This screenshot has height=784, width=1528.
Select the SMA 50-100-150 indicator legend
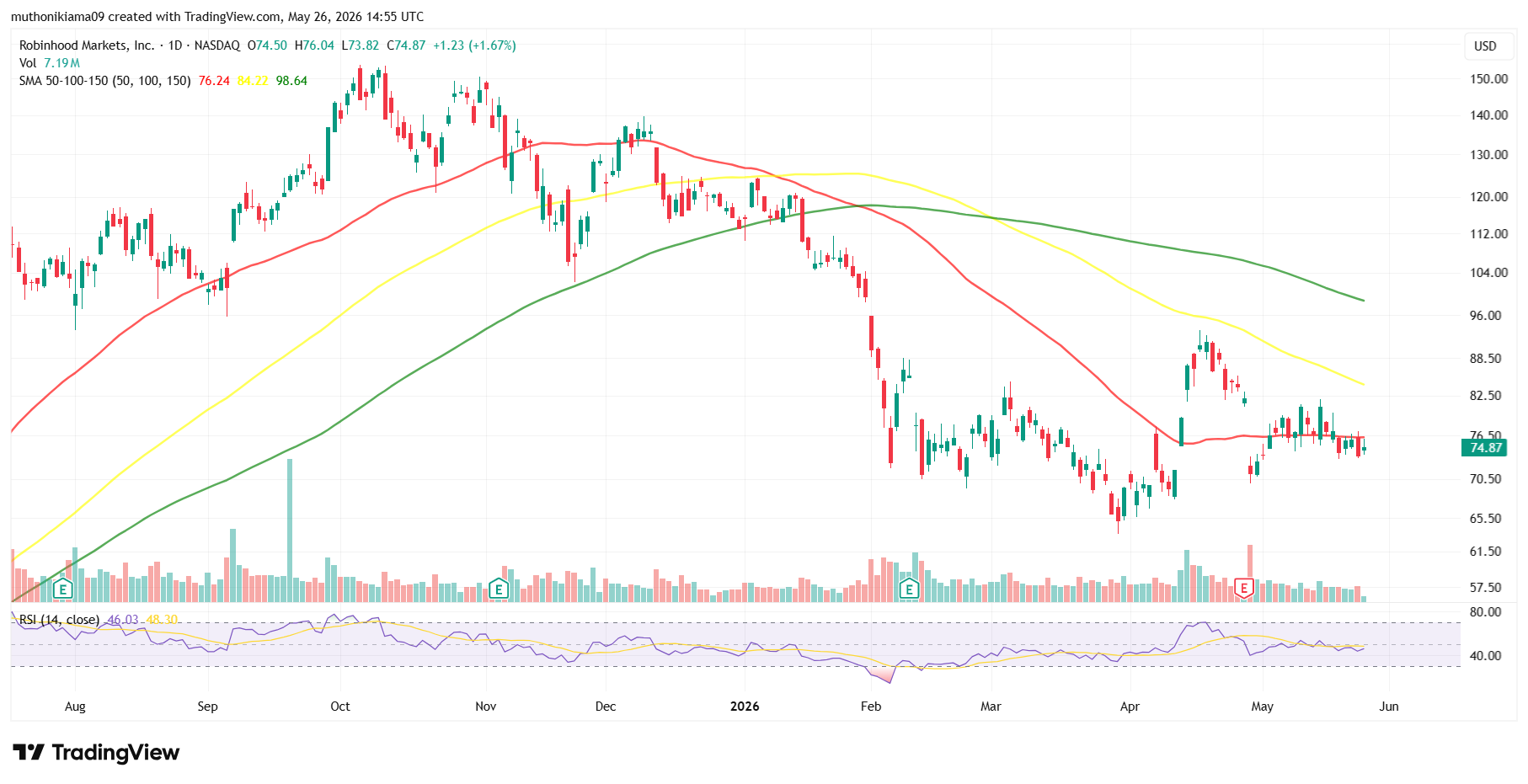point(104,81)
